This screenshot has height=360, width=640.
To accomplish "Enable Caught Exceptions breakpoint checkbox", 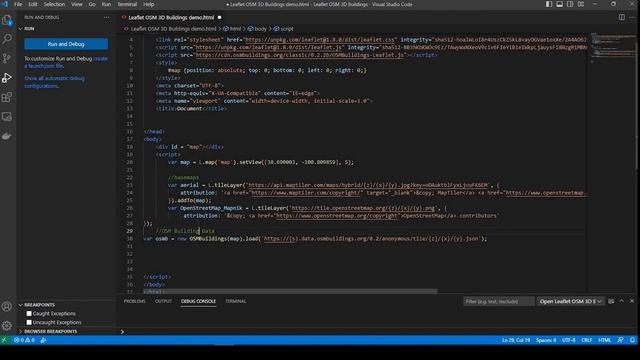I will [29, 313].
